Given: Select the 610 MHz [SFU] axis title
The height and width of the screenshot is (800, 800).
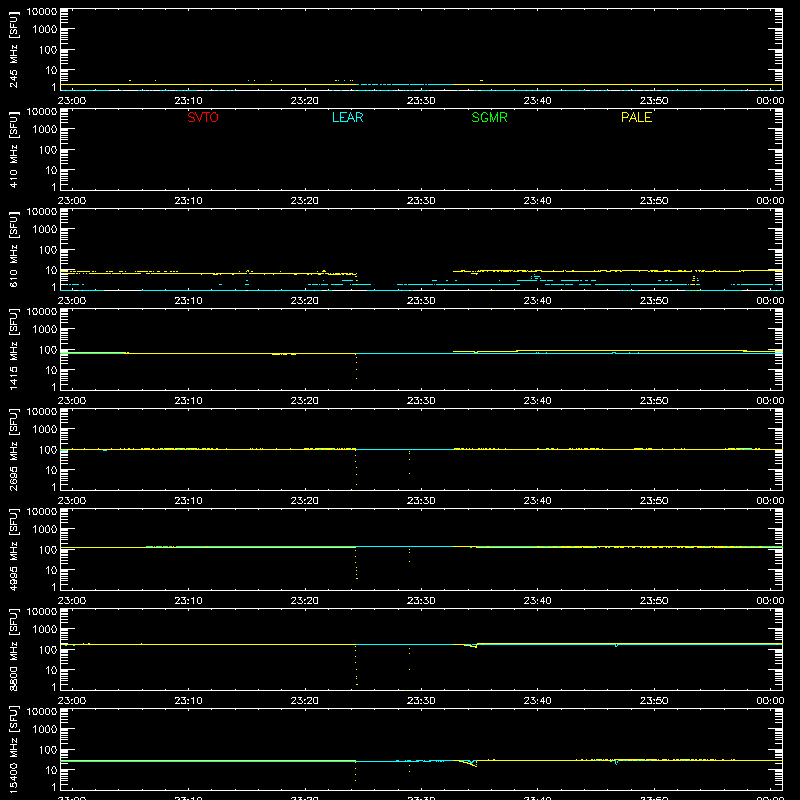Looking at the screenshot, I should click(x=13, y=249).
